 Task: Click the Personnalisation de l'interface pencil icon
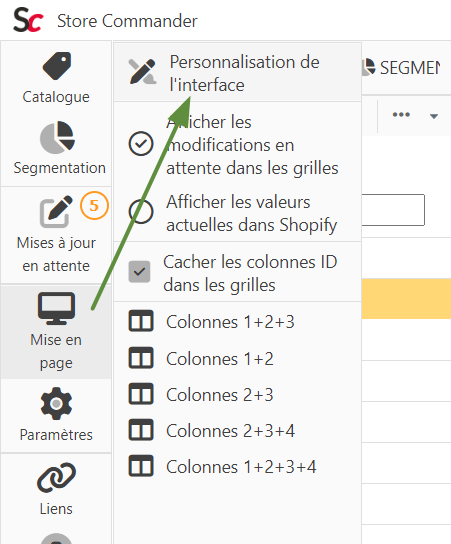(x=142, y=72)
